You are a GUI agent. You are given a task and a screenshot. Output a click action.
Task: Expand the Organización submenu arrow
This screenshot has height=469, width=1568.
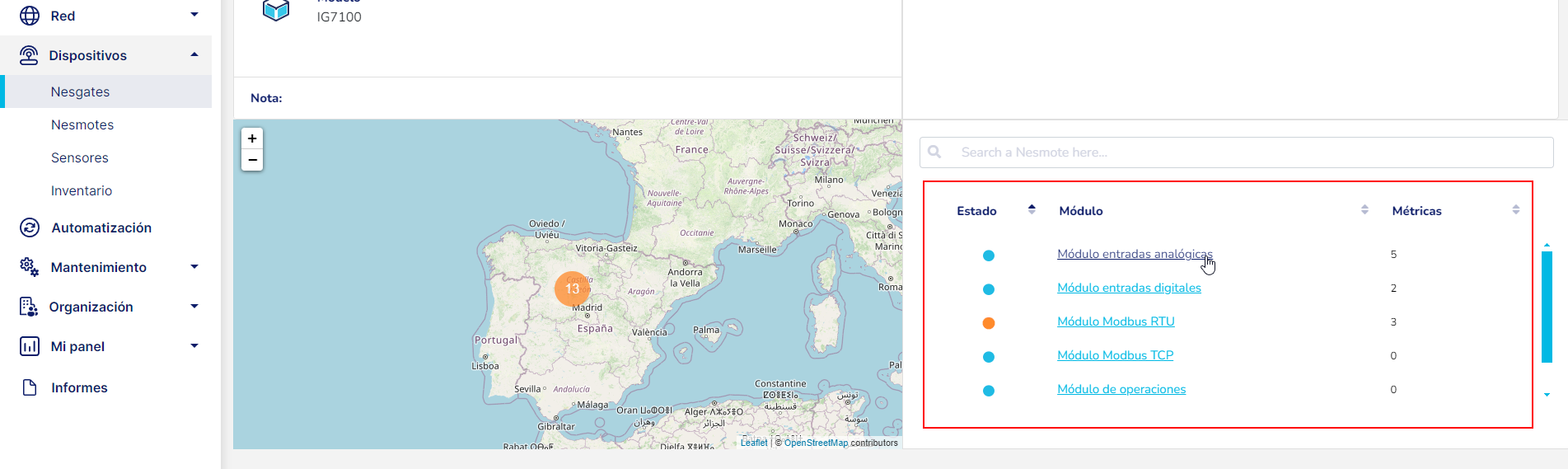click(194, 307)
